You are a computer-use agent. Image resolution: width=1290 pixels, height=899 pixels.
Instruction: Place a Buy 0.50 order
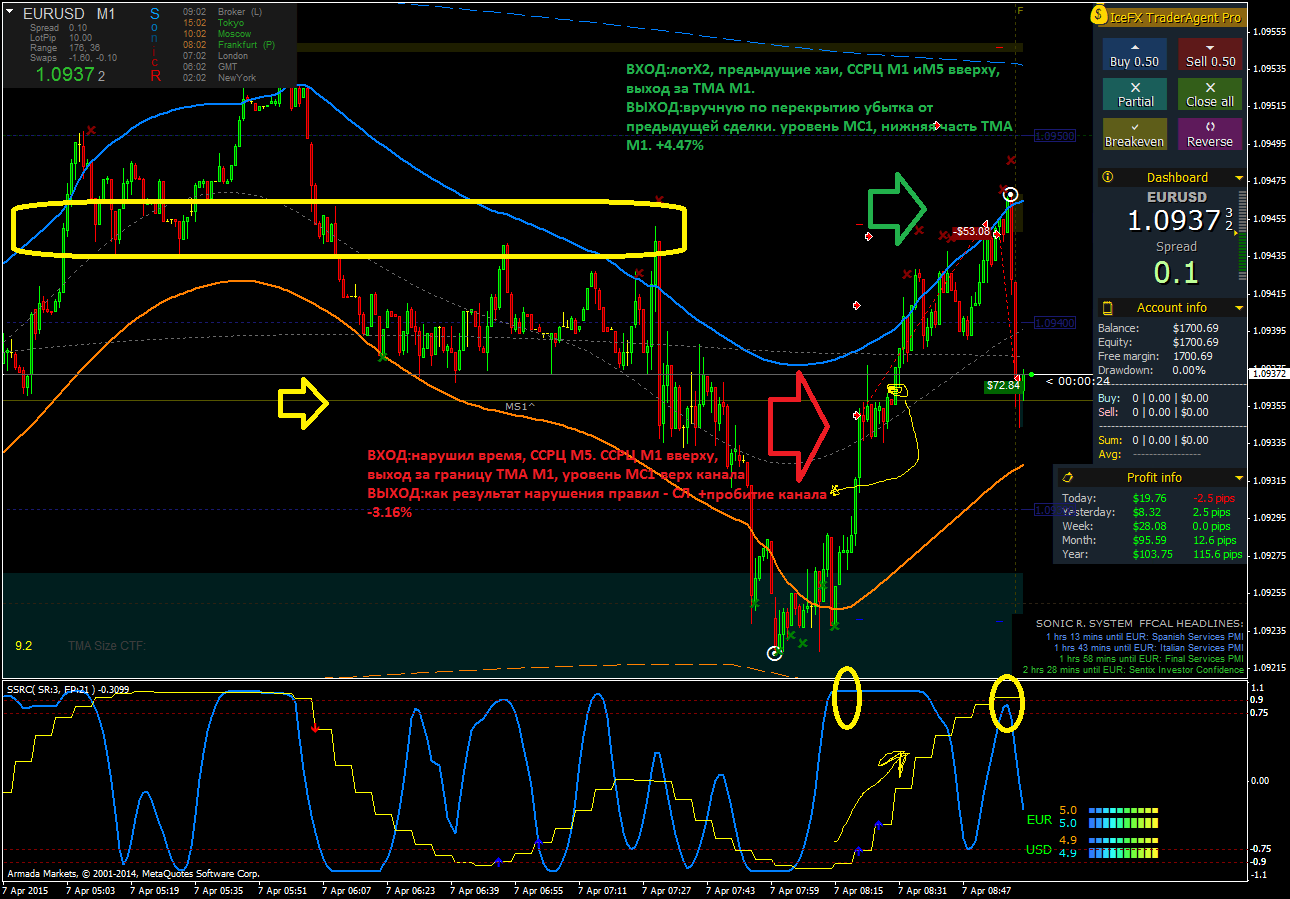(1134, 54)
